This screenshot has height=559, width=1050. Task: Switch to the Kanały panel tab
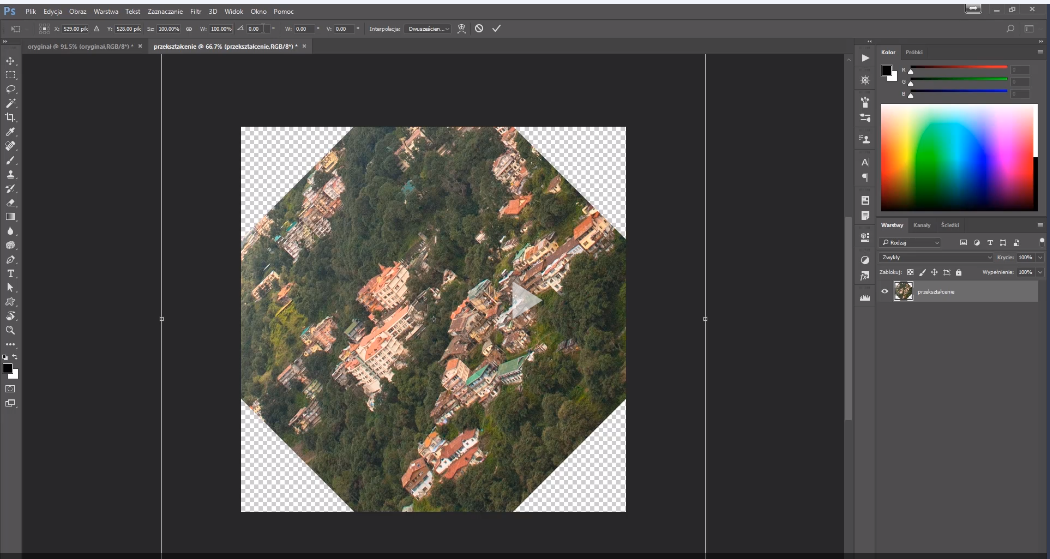pyautogui.click(x=922, y=225)
